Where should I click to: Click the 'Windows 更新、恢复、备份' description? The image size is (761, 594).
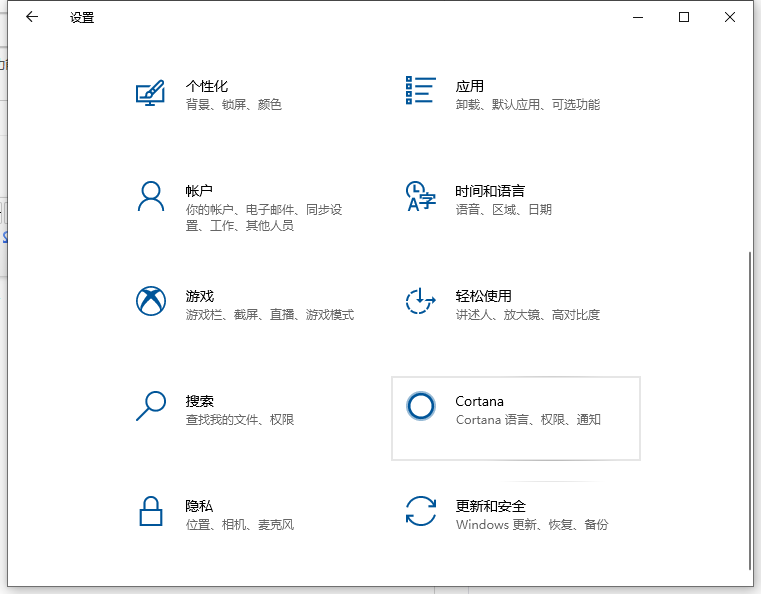[531, 525]
